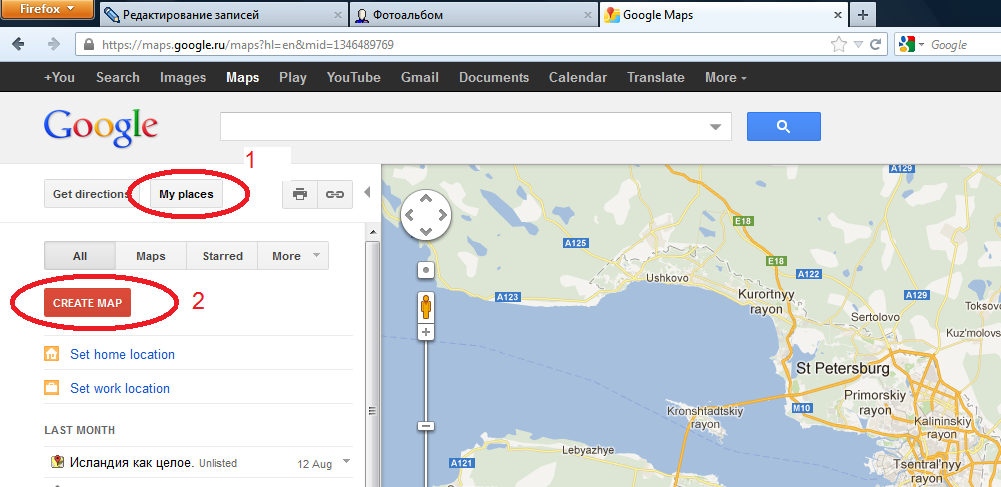Screen dimensions: 1001x487
Task: Open options arrow for Исландия как целое
Action: tap(346, 461)
